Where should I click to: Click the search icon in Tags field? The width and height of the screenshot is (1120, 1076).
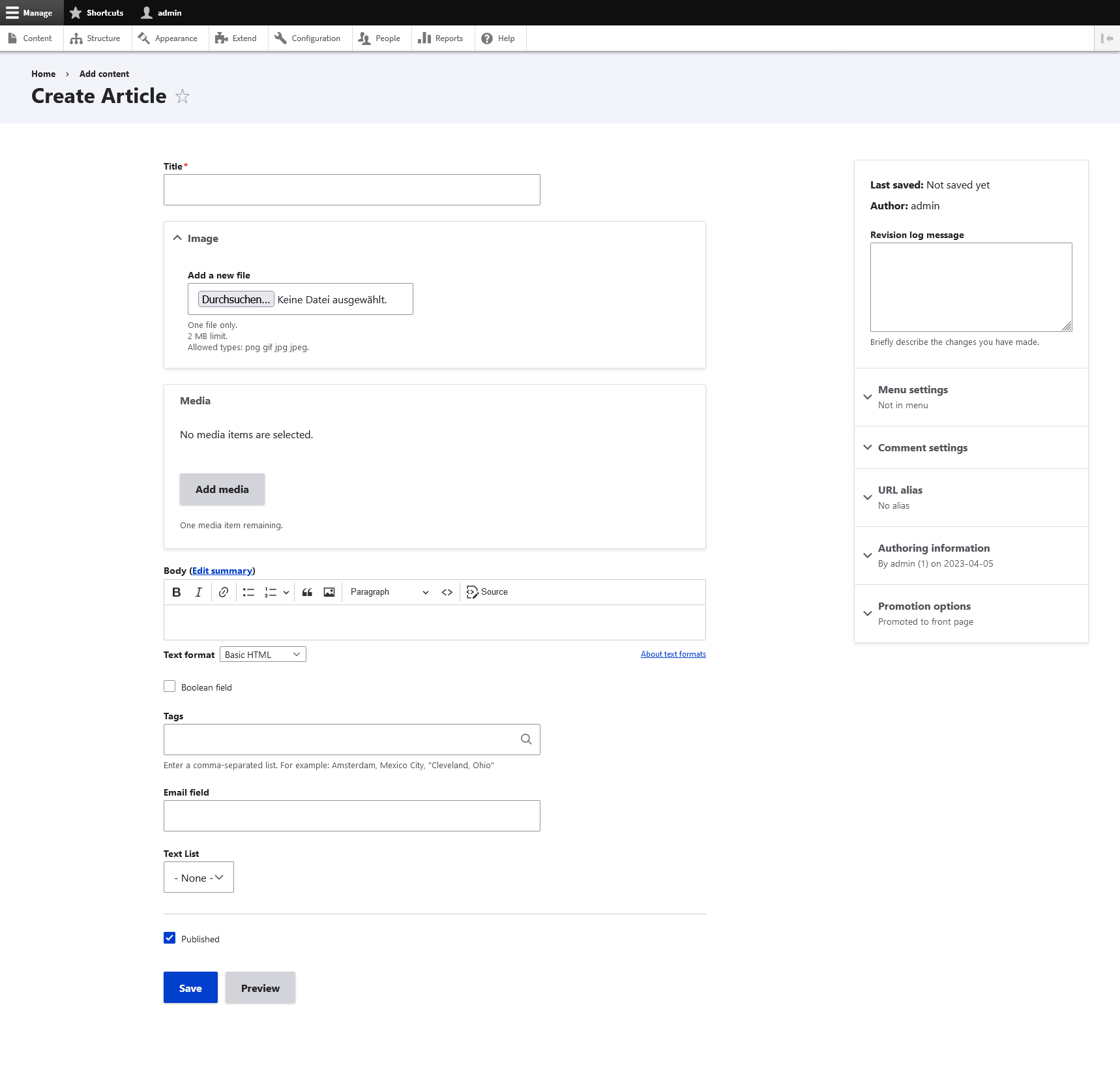tap(526, 740)
